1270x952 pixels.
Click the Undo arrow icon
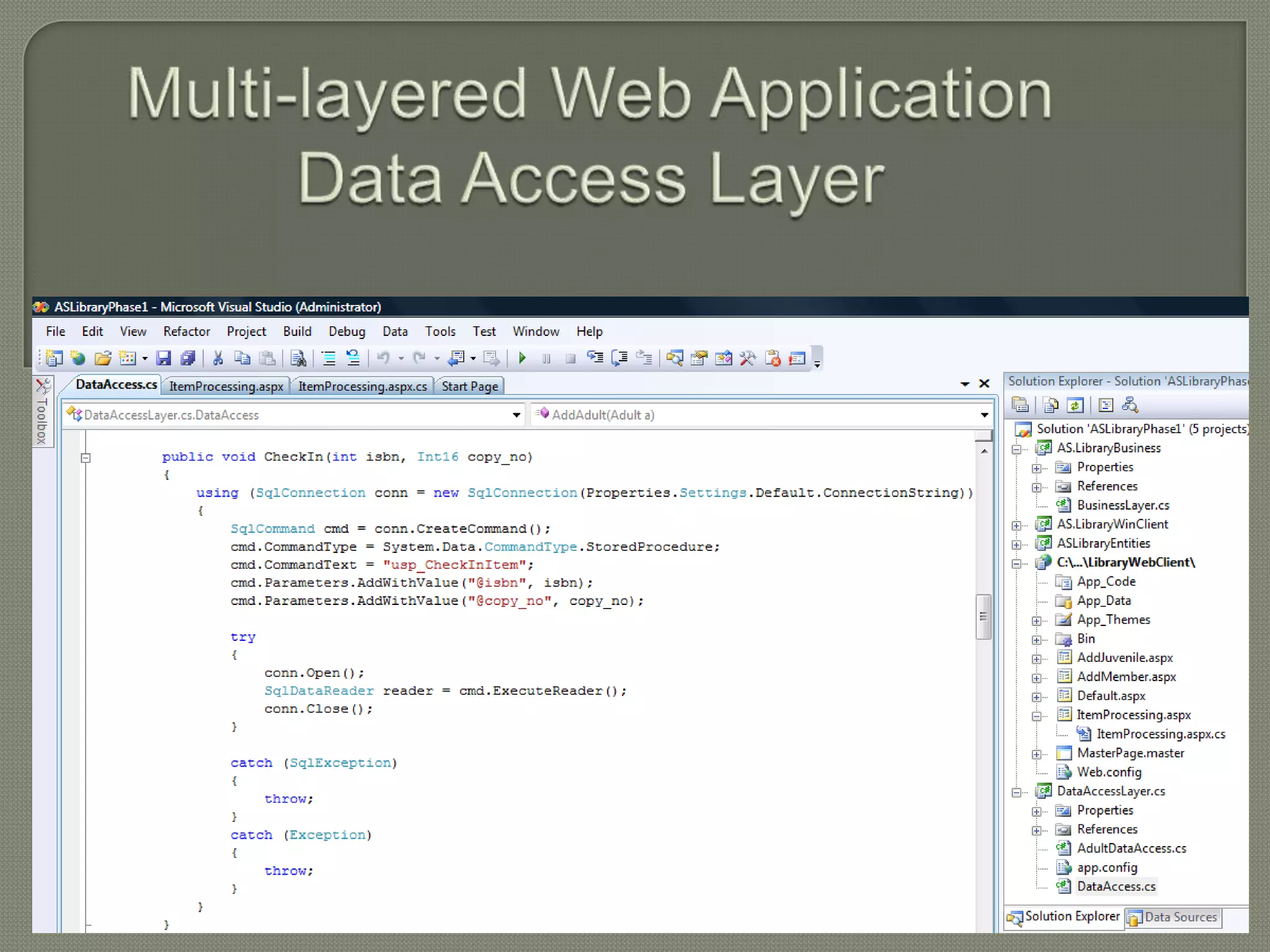pyautogui.click(x=383, y=358)
